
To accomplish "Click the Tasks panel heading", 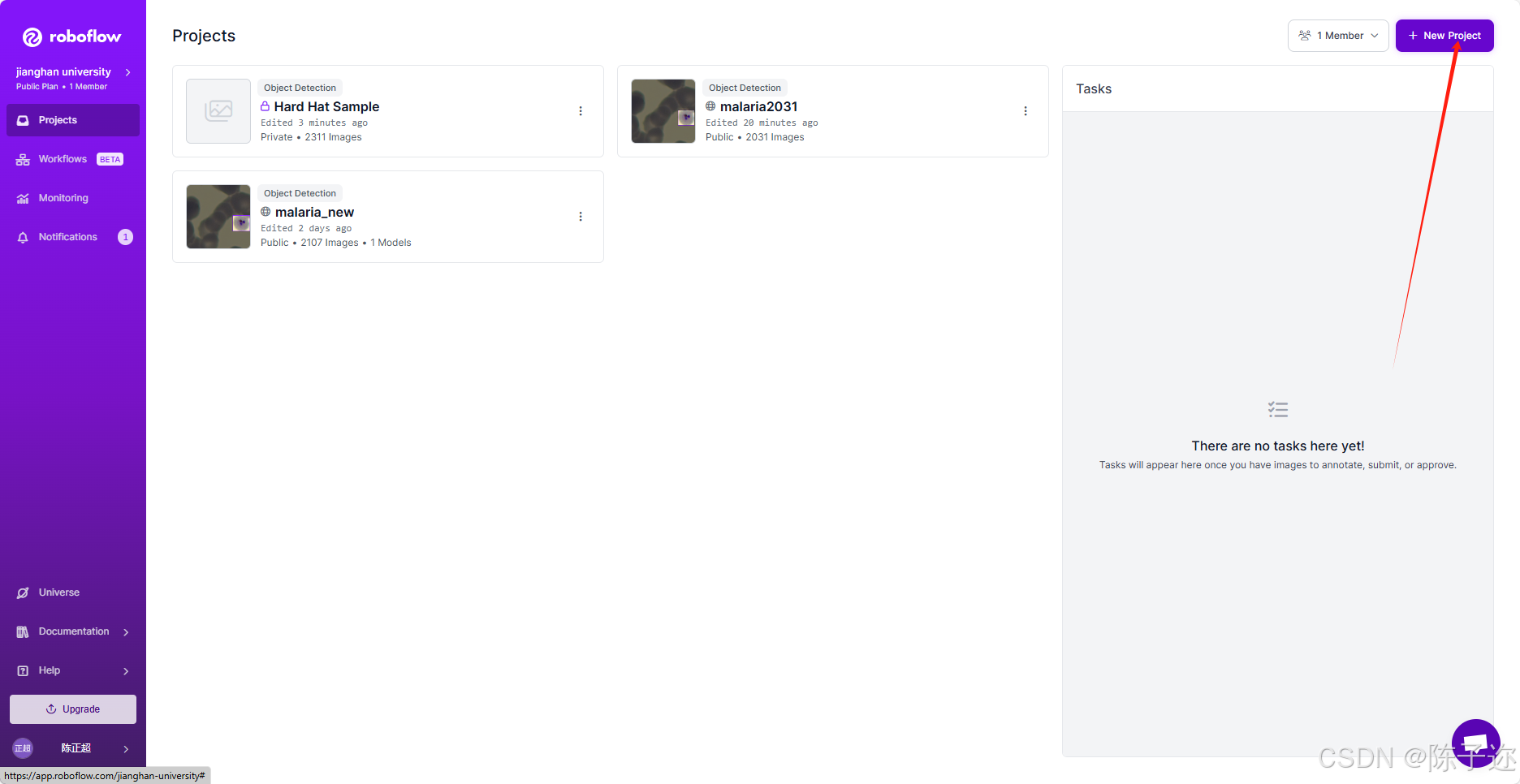I will [x=1094, y=88].
